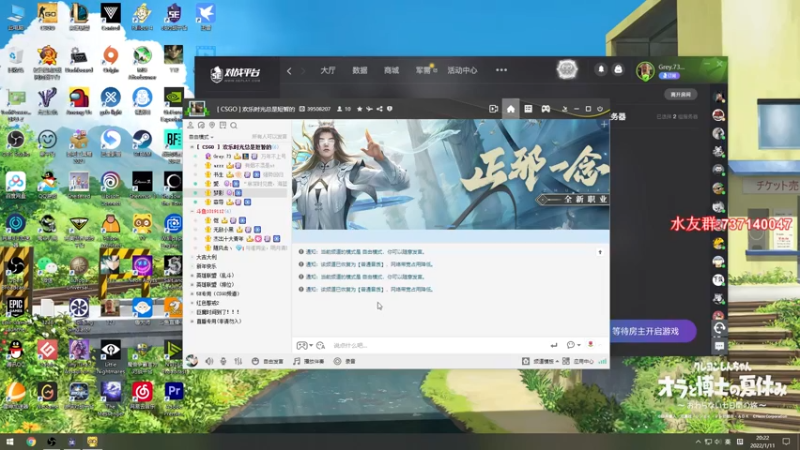
Task: Open the 商城 tab in 对战平台
Action: (391, 70)
